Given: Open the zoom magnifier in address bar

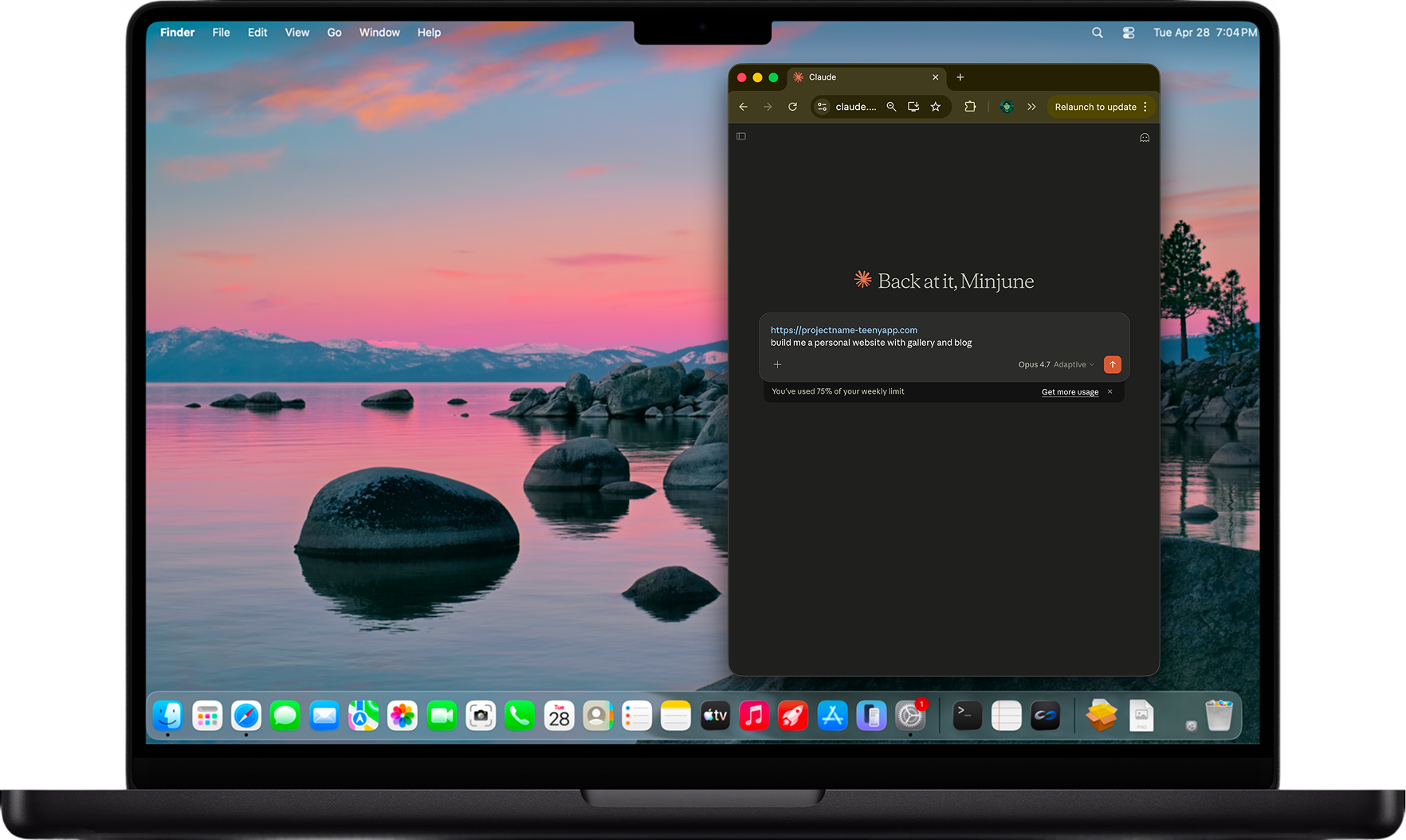Looking at the screenshot, I should [x=891, y=107].
